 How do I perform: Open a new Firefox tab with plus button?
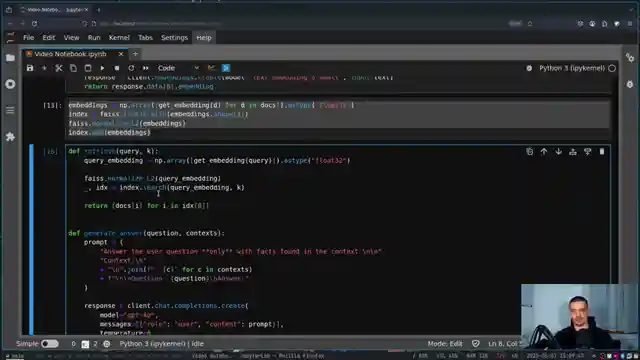[x=98, y=9]
